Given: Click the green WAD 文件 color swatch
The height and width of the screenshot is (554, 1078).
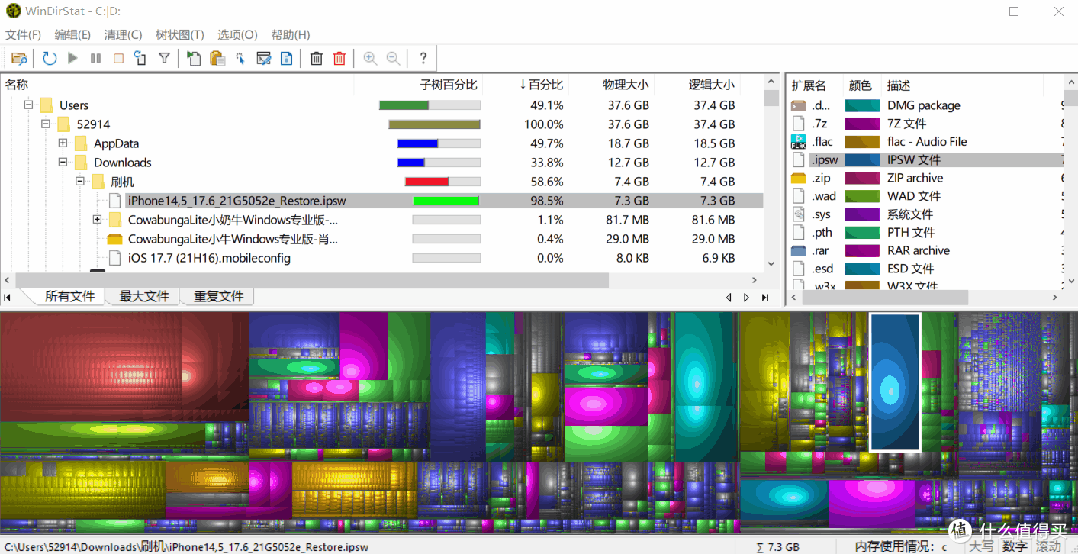Looking at the screenshot, I should click(862, 196).
